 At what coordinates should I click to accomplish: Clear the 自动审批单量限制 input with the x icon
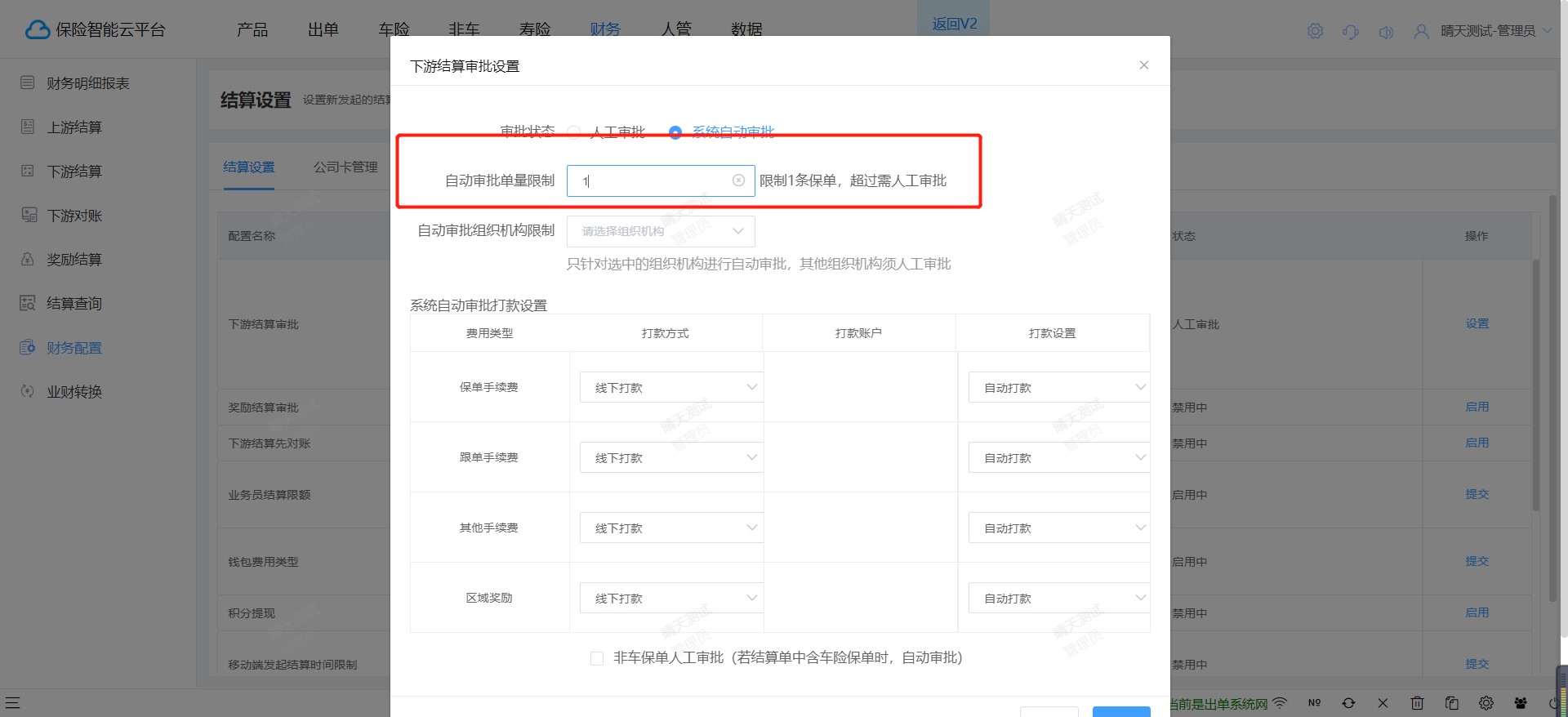738,180
